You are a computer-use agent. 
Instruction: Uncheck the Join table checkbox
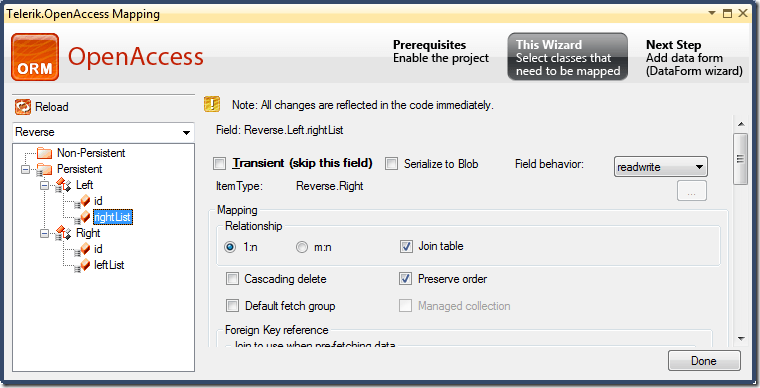pos(406,247)
